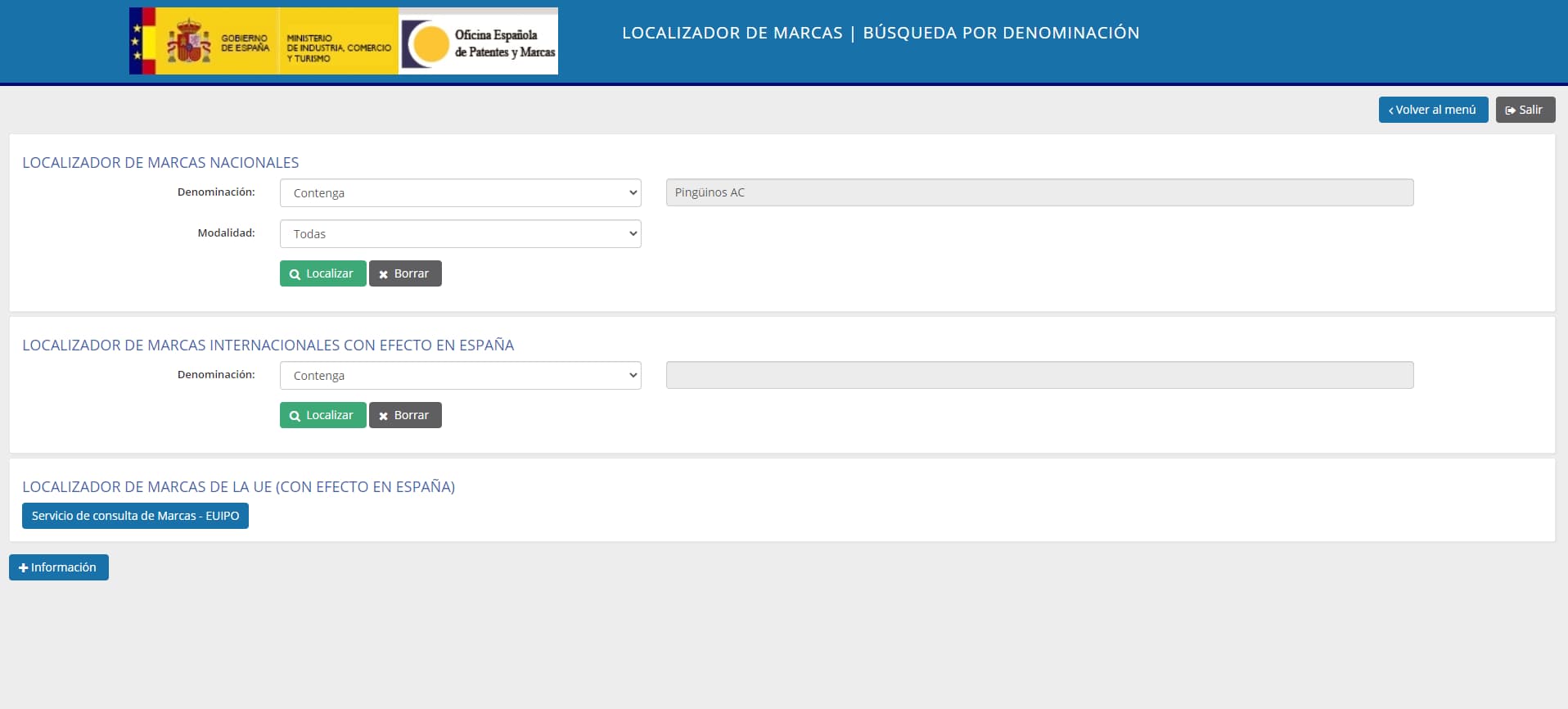The width and height of the screenshot is (1568, 709).
Task: Open the Oficina Española de Patentes y Marcas logo
Action: [479, 41]
